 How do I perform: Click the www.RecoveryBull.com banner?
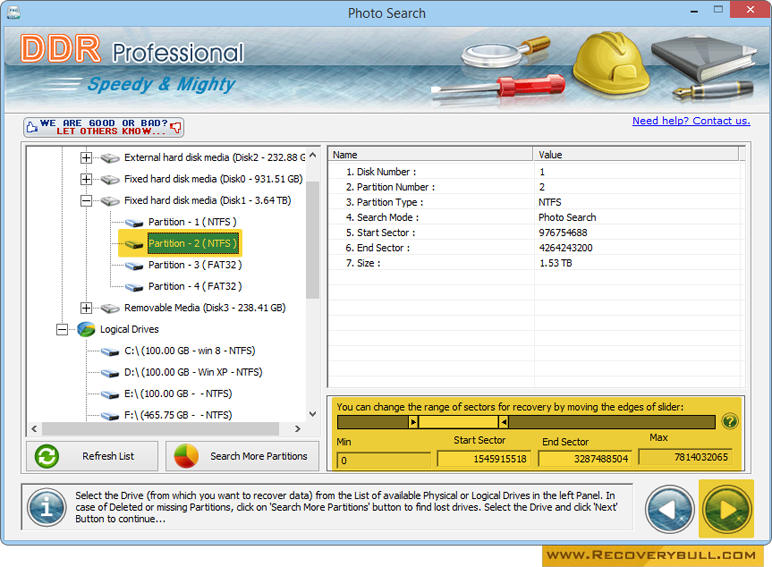click(x=651, y=556)
